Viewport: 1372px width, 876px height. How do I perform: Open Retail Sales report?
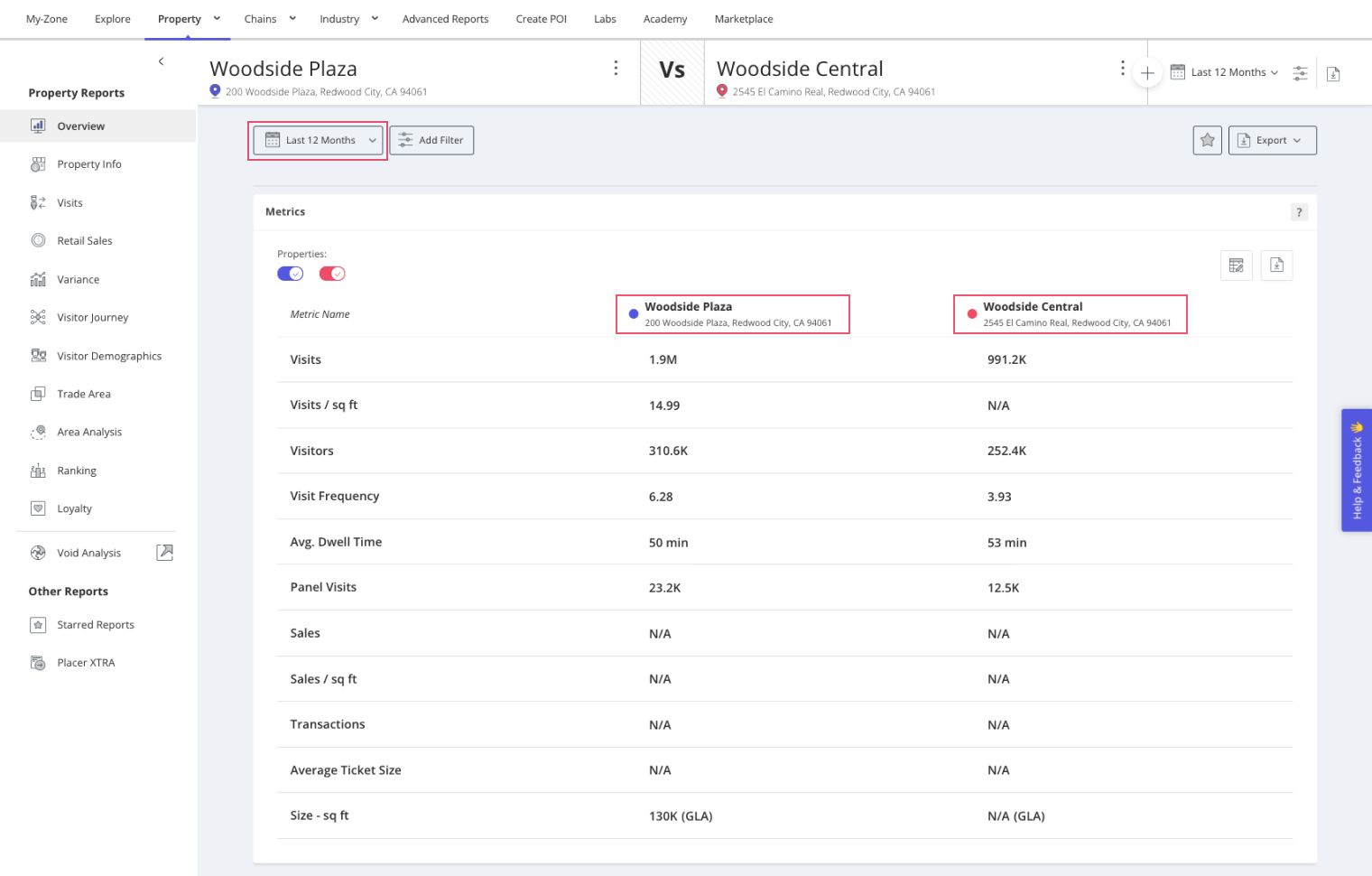coord(84,241)
